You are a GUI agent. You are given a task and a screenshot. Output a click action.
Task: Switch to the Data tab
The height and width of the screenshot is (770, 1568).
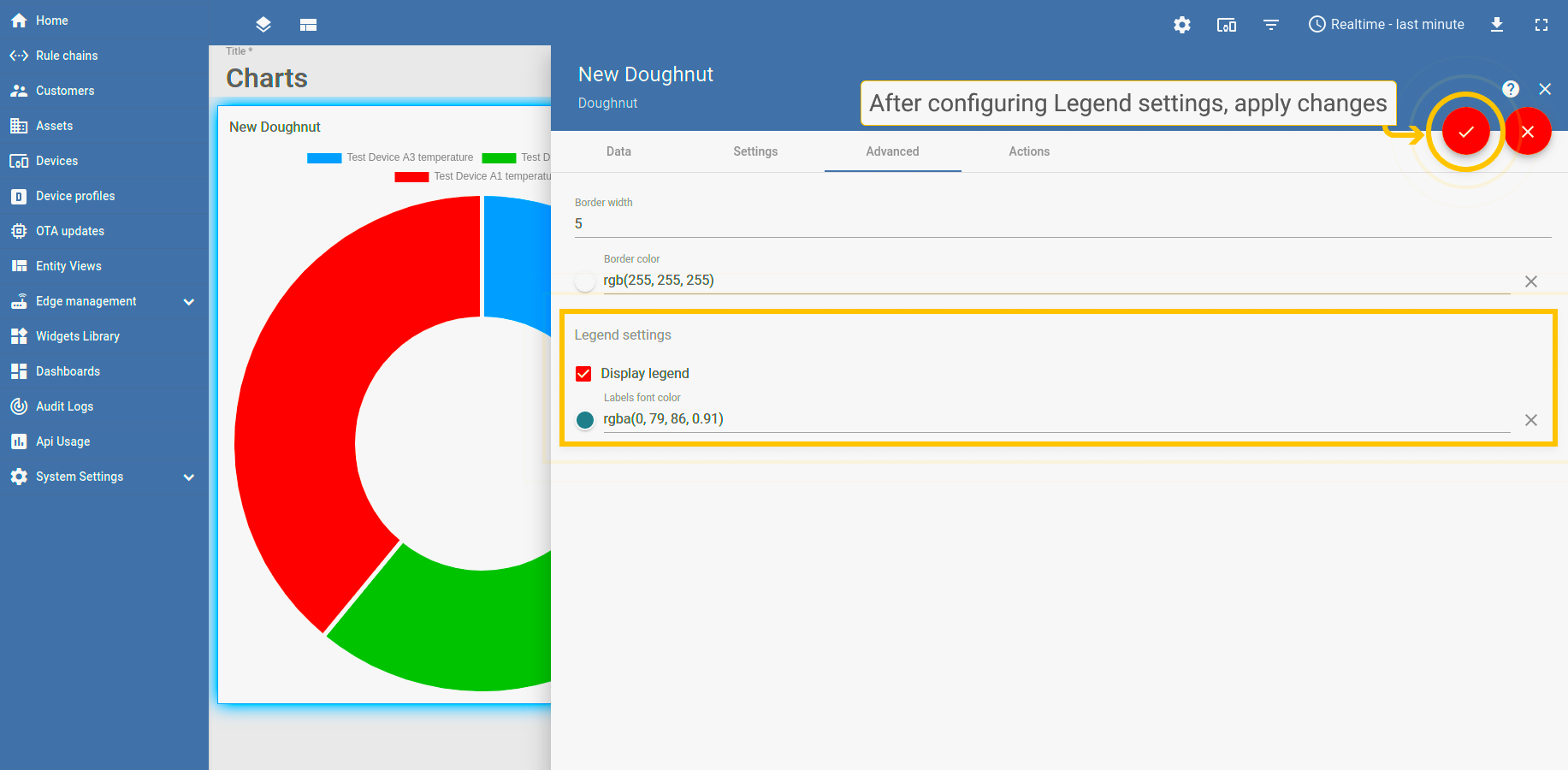618,151
